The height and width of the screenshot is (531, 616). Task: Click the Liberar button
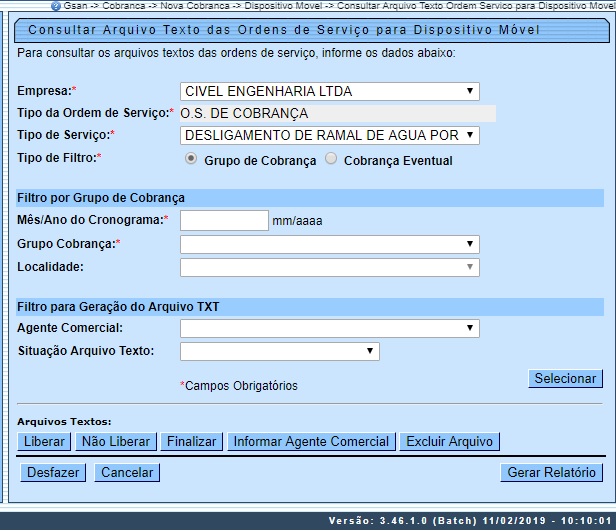pyautogui.click(x=44, y=441)
